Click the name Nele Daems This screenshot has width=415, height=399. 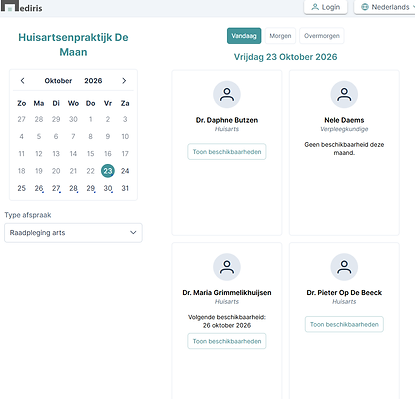(344, 120)
